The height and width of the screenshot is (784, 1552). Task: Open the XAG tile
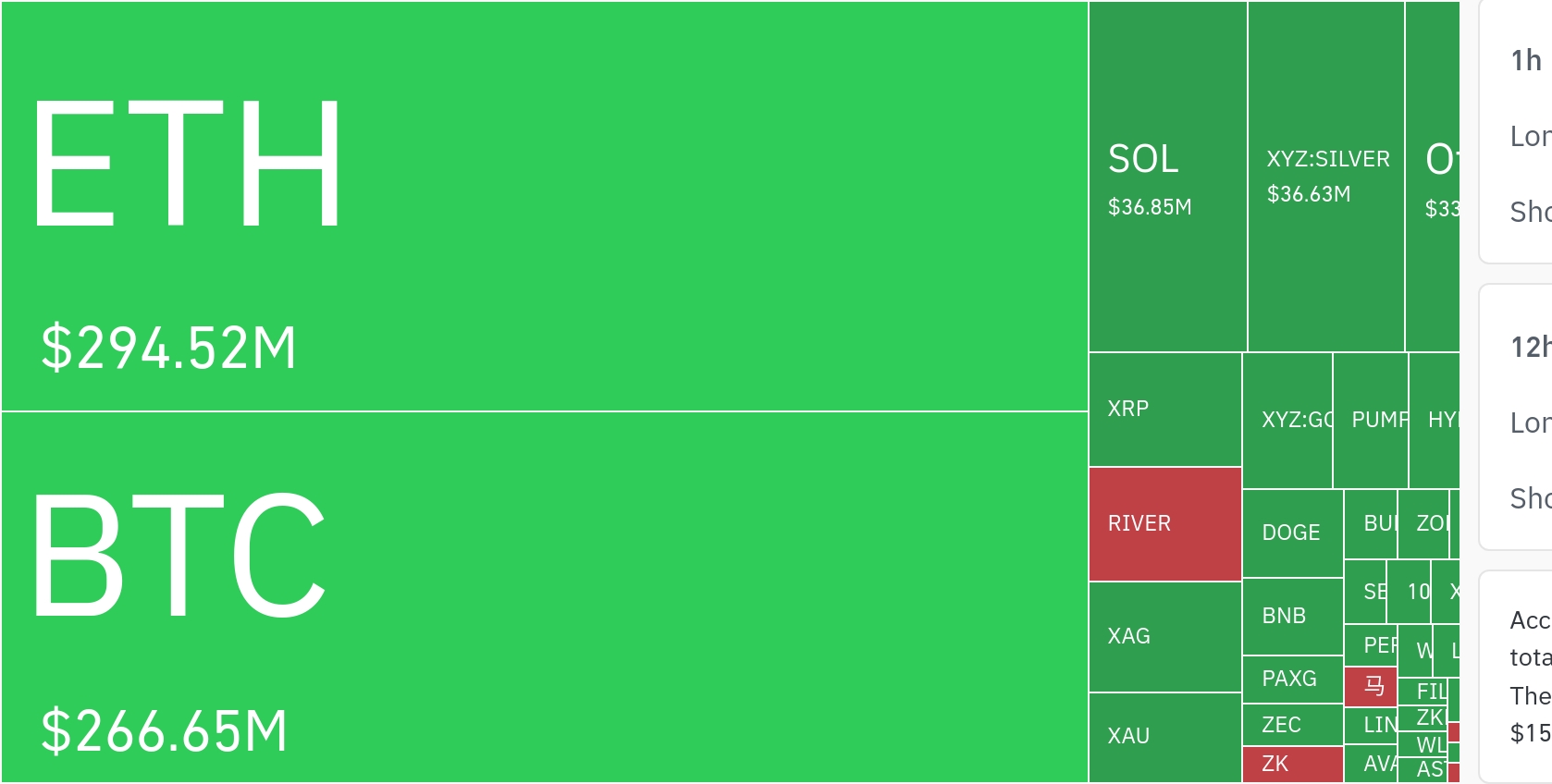click(x=1164, y=636)
